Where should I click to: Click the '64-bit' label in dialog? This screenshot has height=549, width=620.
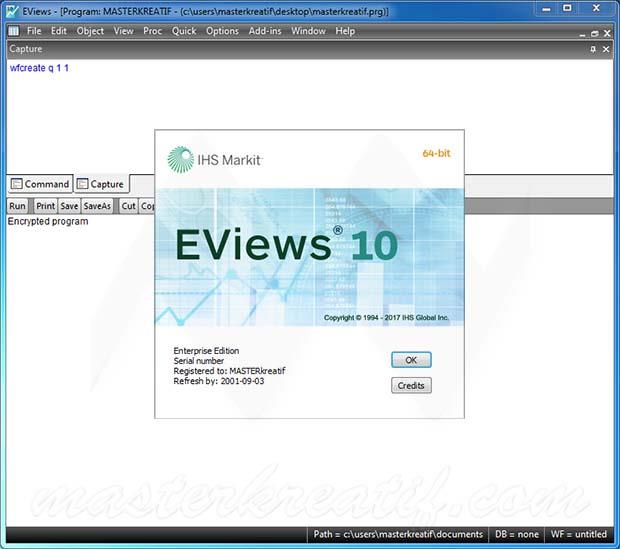[436, 153]
